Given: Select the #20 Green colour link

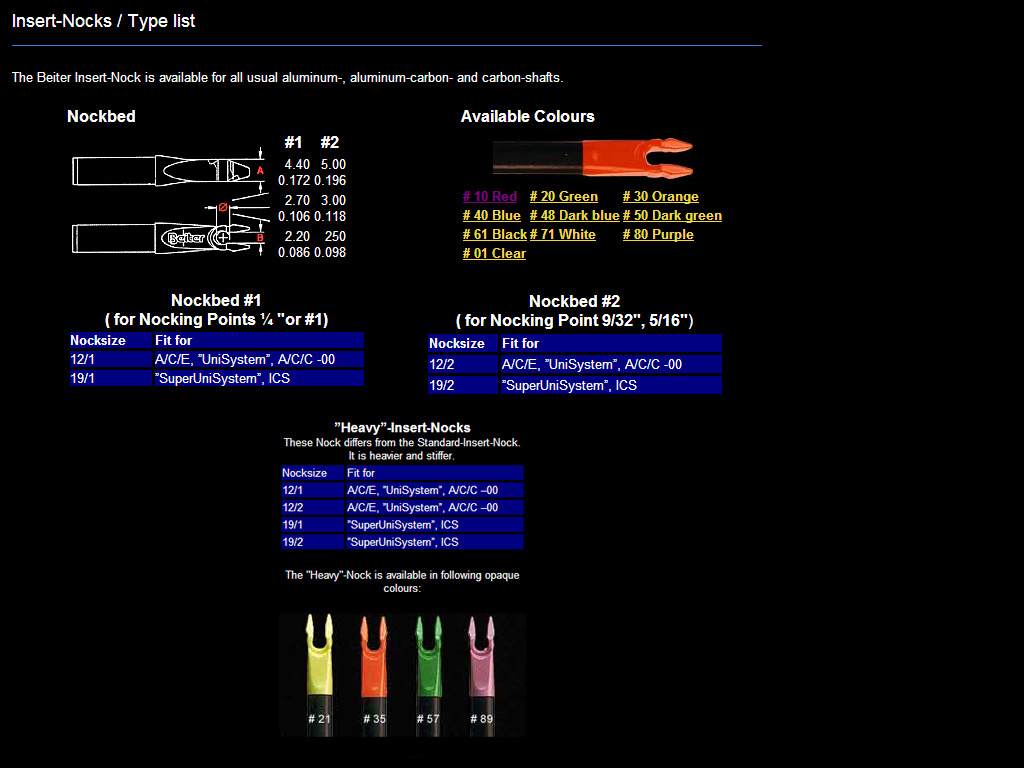Looking at the screenshot, I should coord(564,197).
